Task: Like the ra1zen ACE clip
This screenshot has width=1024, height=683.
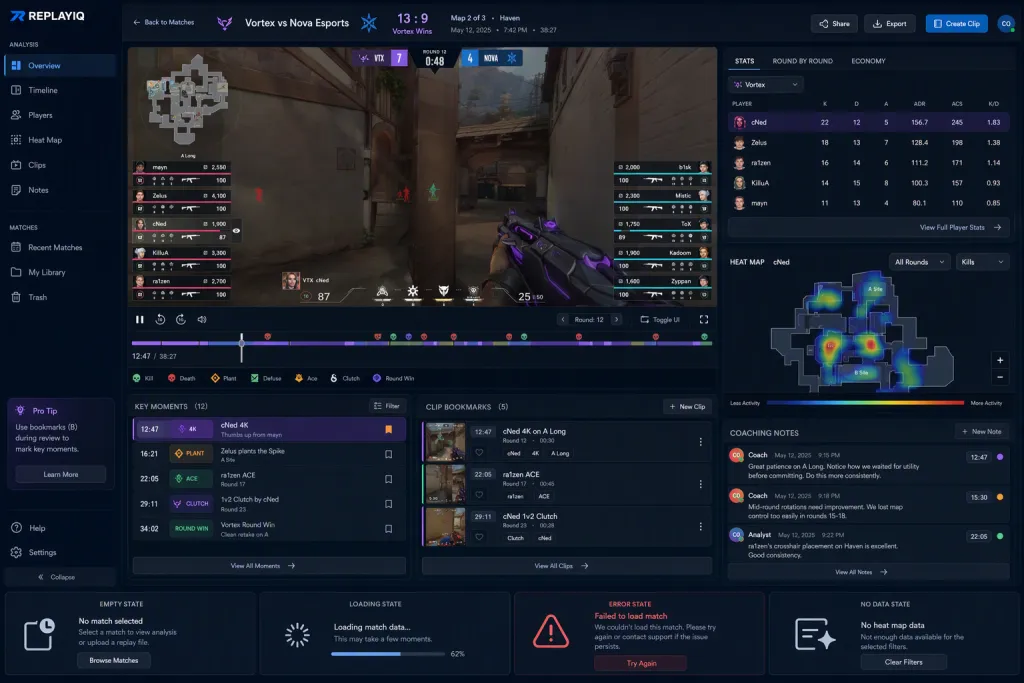Action: [479, 495]
